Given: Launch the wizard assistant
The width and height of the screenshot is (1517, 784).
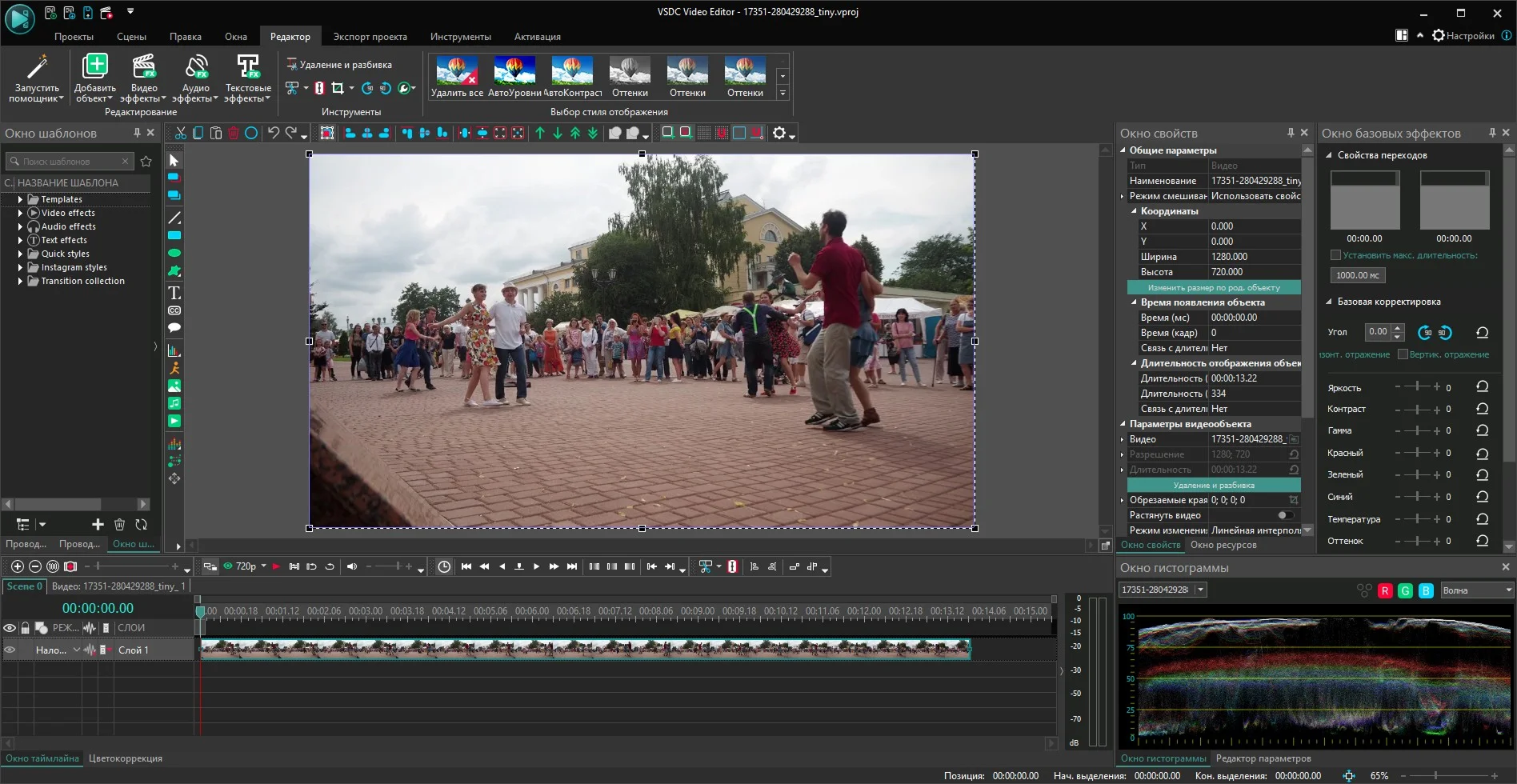Looking at the screenshot, I should (37, 78).
